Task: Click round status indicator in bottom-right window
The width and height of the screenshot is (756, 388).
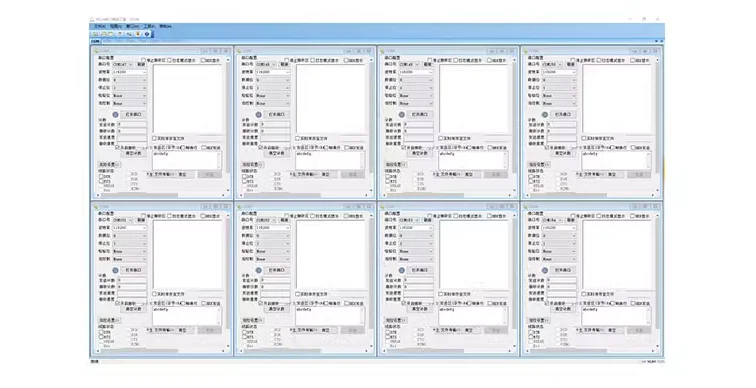Action: click(x=545, y=270)
